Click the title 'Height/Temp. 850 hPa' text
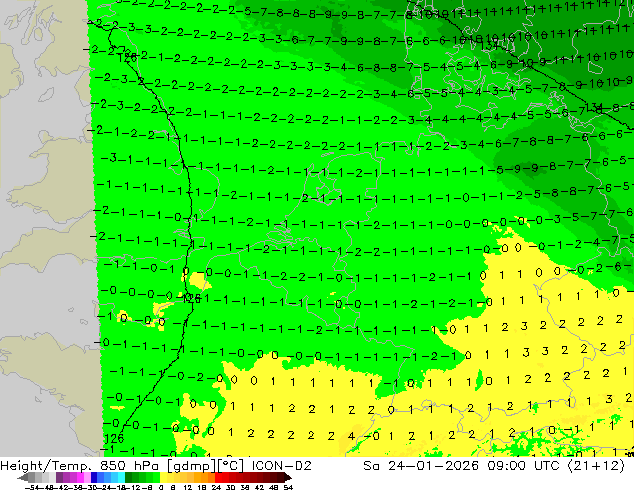The image size is (634, 490). [x=80, y=466]
